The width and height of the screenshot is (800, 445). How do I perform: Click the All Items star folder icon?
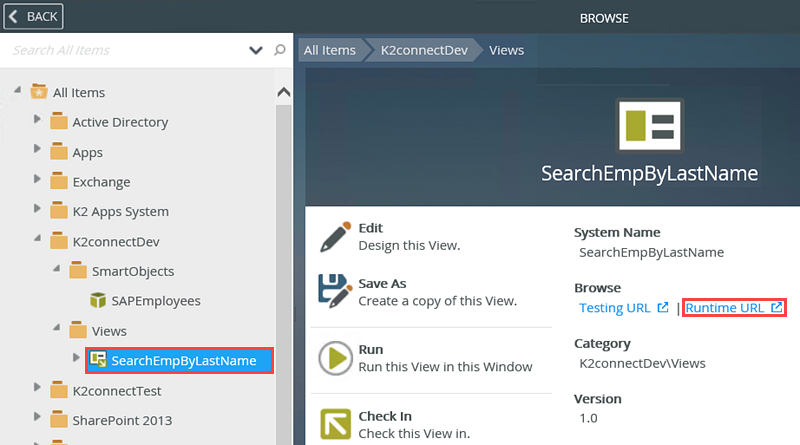tap(40, 93)
